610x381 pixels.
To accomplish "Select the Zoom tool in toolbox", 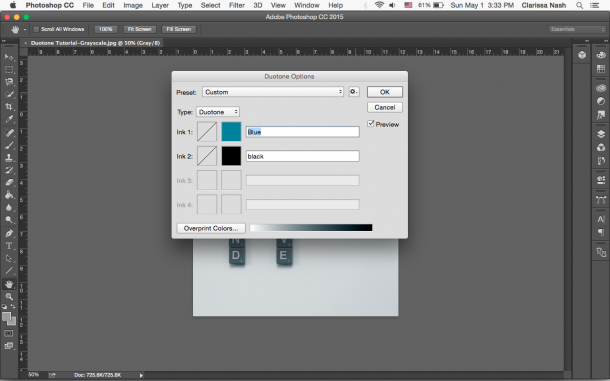I will coord(9,297).
